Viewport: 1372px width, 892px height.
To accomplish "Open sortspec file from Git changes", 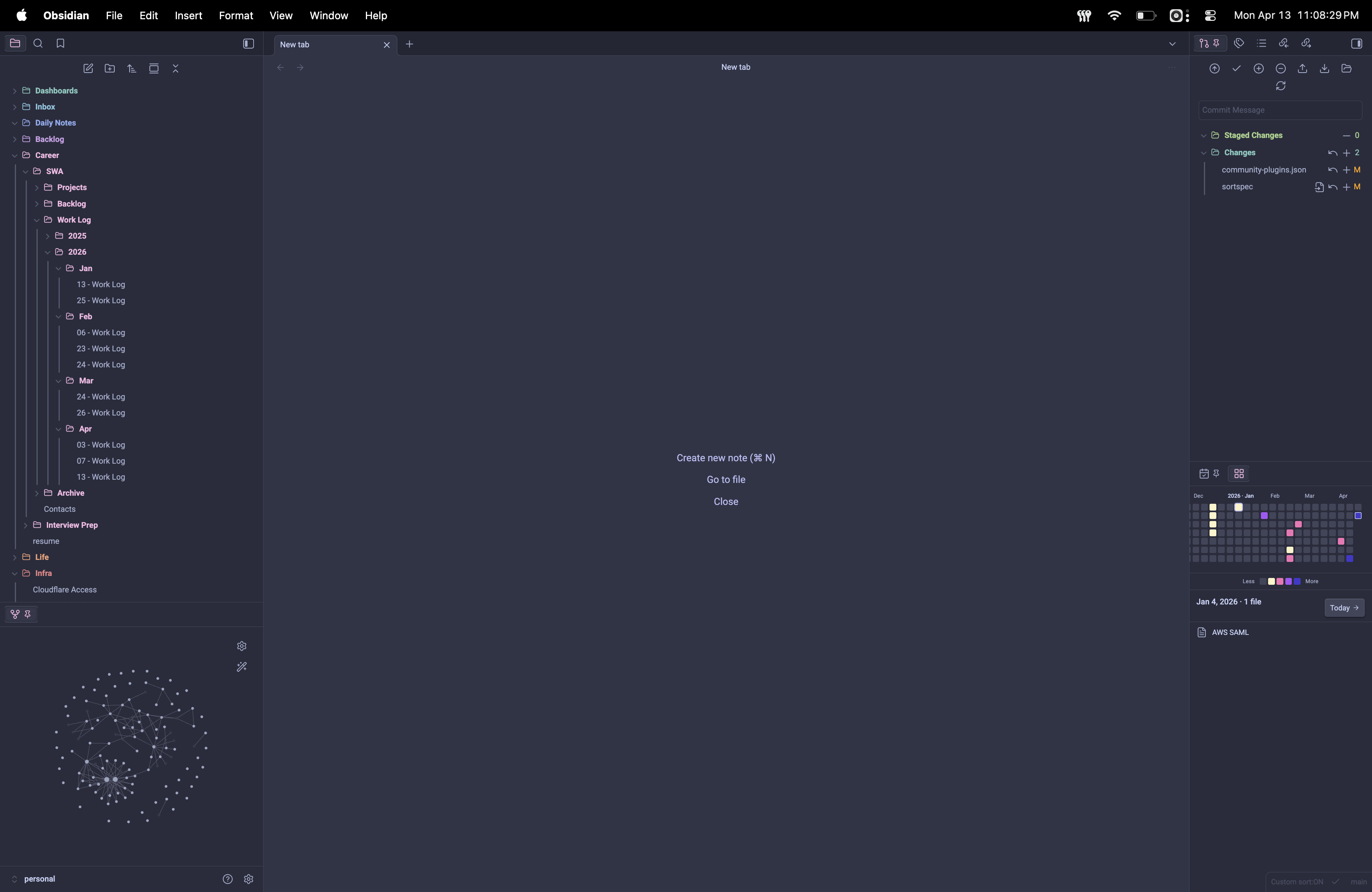I will 1319,187.
